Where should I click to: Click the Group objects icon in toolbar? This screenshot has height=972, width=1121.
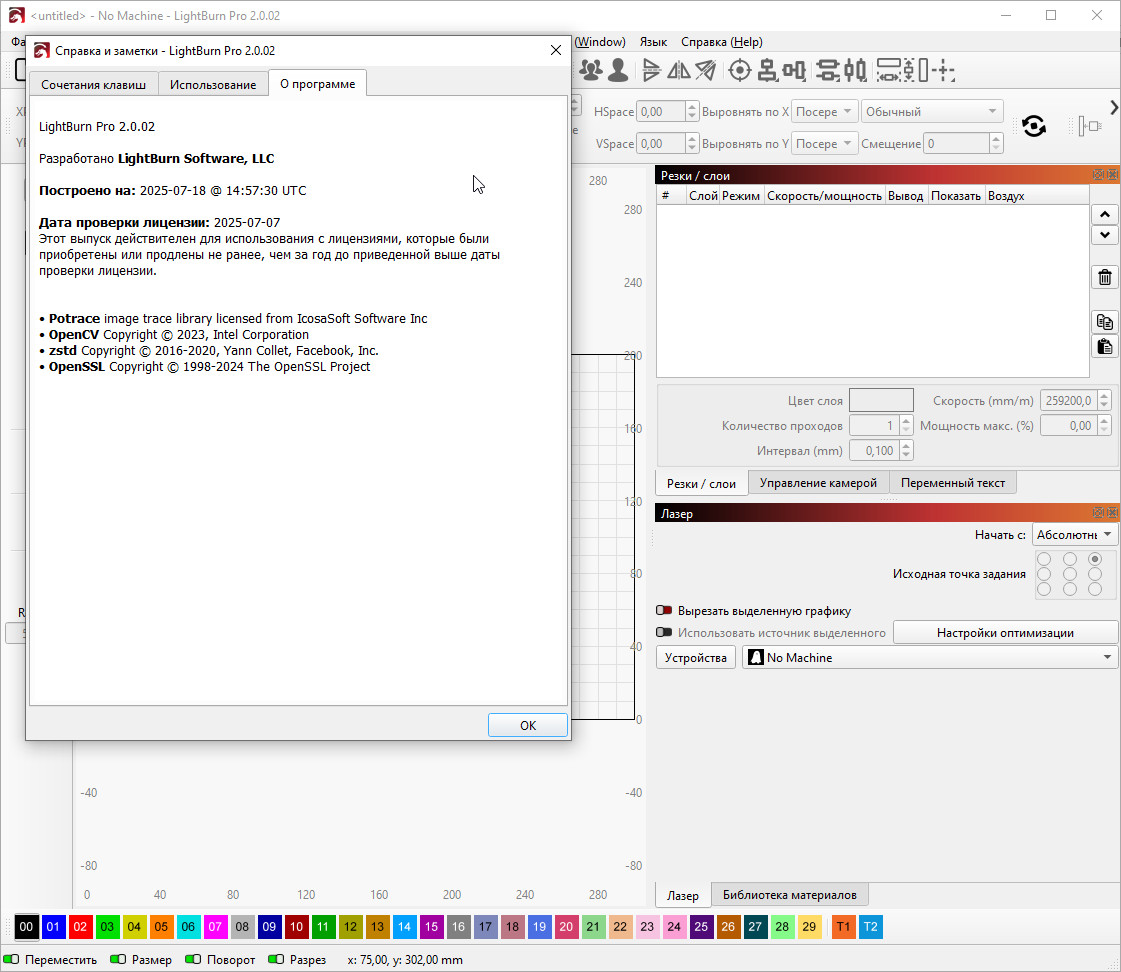tap(591, 70)
